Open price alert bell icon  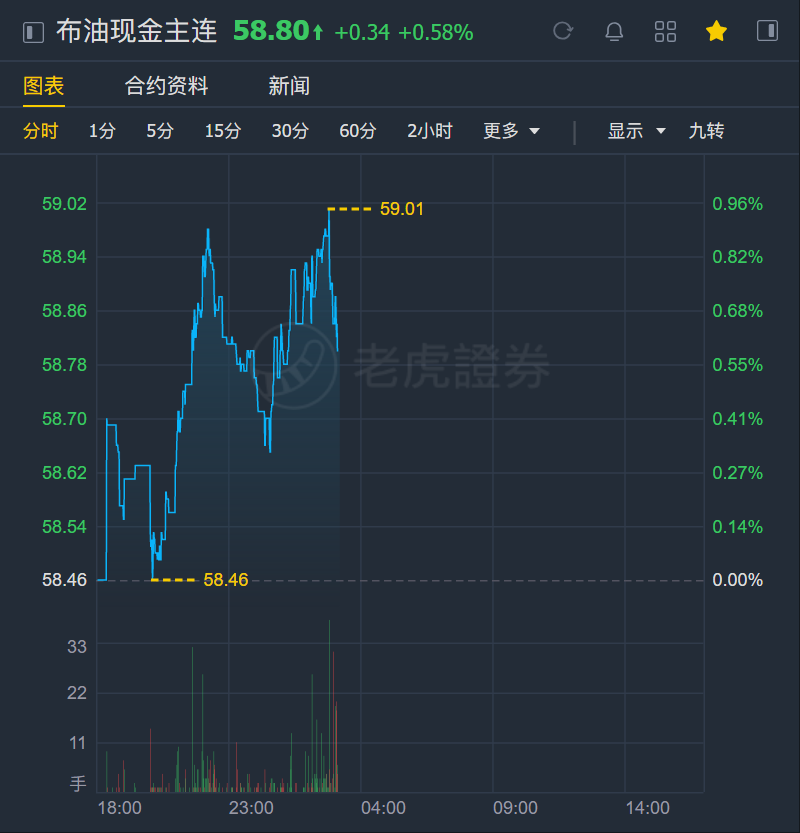click(x=614, y=32)
